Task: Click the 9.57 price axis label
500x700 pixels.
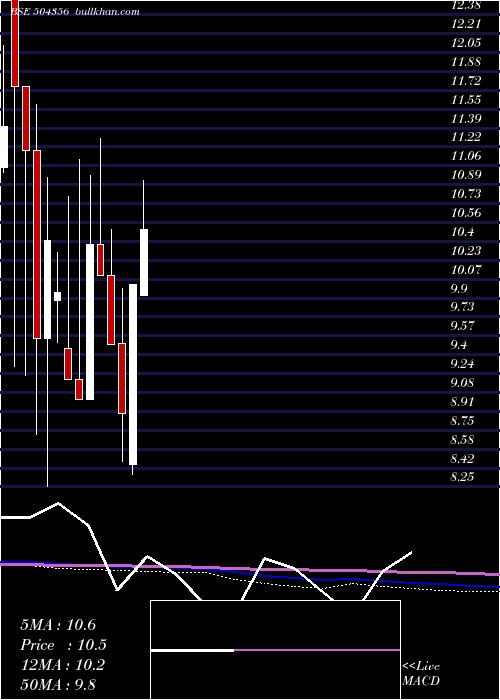Action: coord(462,326)
